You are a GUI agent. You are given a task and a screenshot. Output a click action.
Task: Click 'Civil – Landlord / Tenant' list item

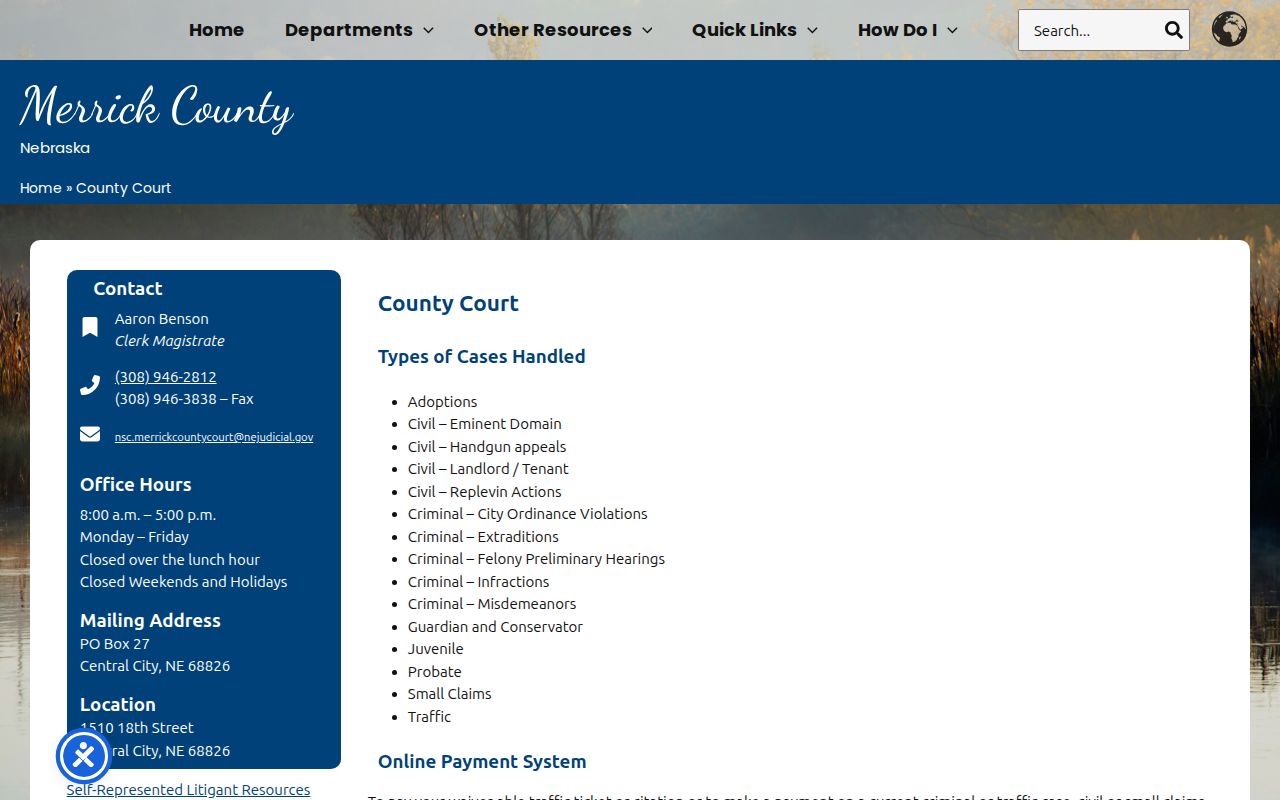click(x=488, y=469)
